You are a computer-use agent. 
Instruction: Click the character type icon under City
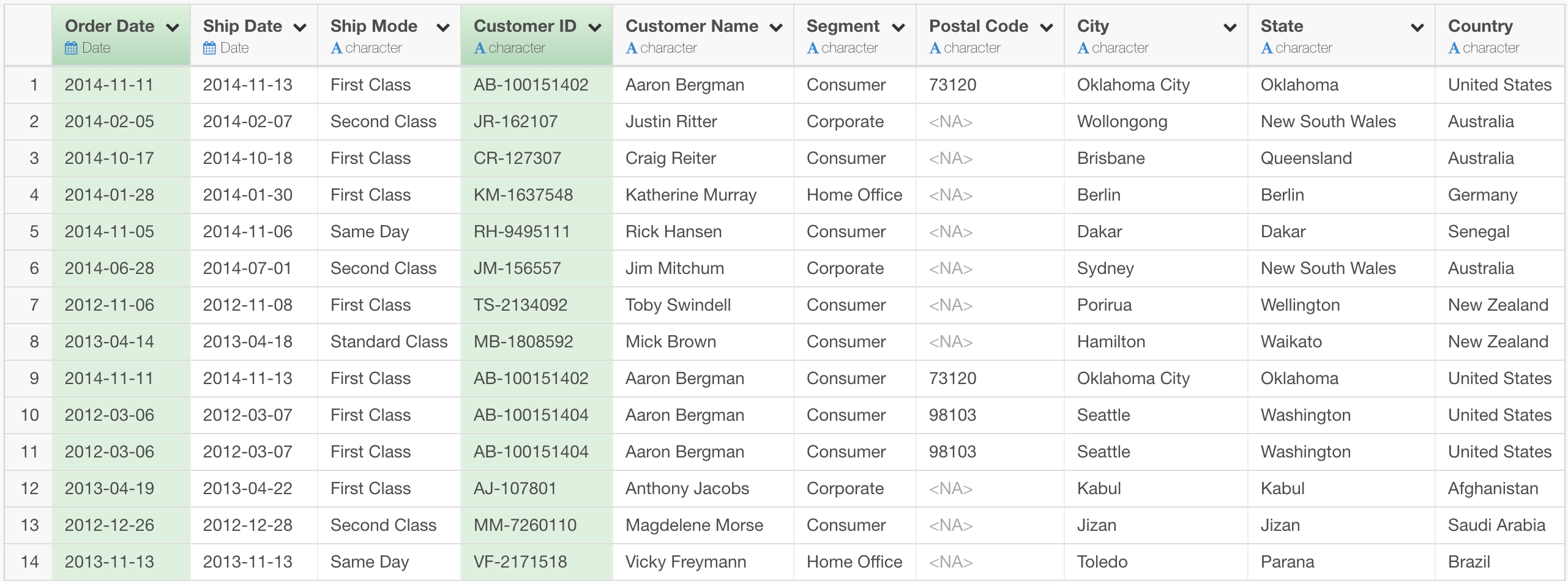(1083, 48)
